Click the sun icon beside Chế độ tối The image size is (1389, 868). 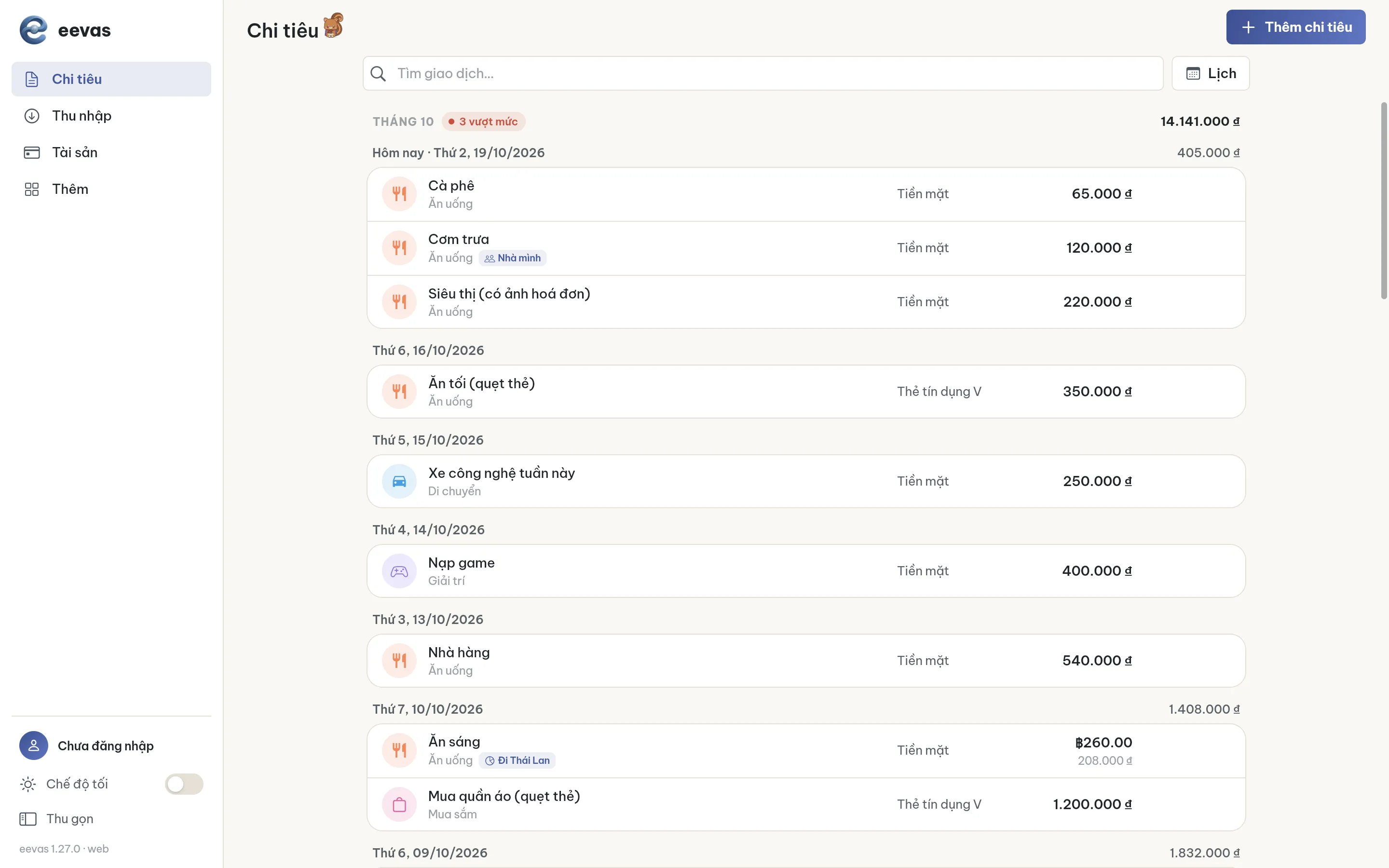(28, 784)
